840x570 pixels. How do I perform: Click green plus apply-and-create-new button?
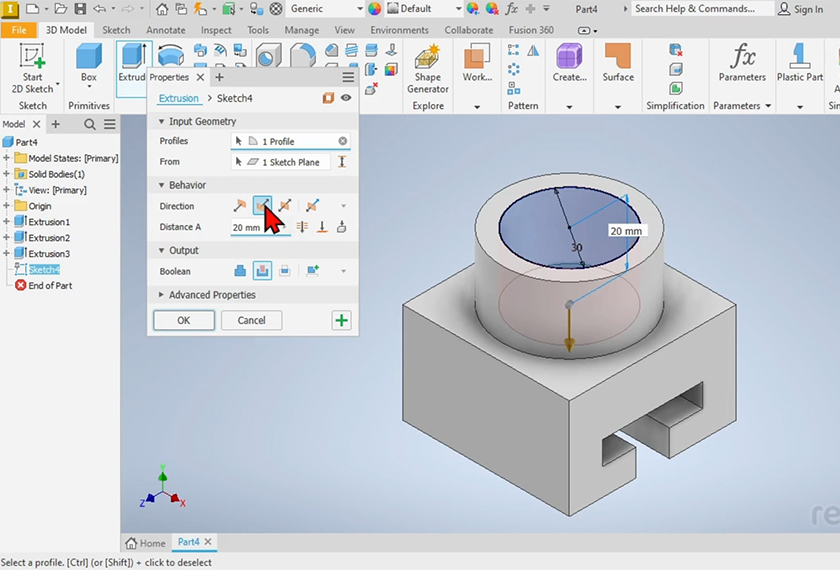pos(341,321)
